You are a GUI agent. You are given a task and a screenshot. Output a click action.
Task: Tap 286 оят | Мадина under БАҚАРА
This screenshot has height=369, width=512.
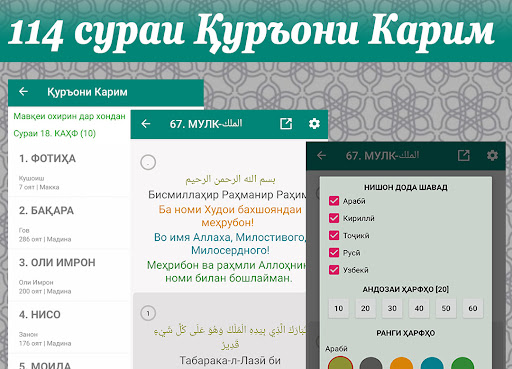pos(45,239)
